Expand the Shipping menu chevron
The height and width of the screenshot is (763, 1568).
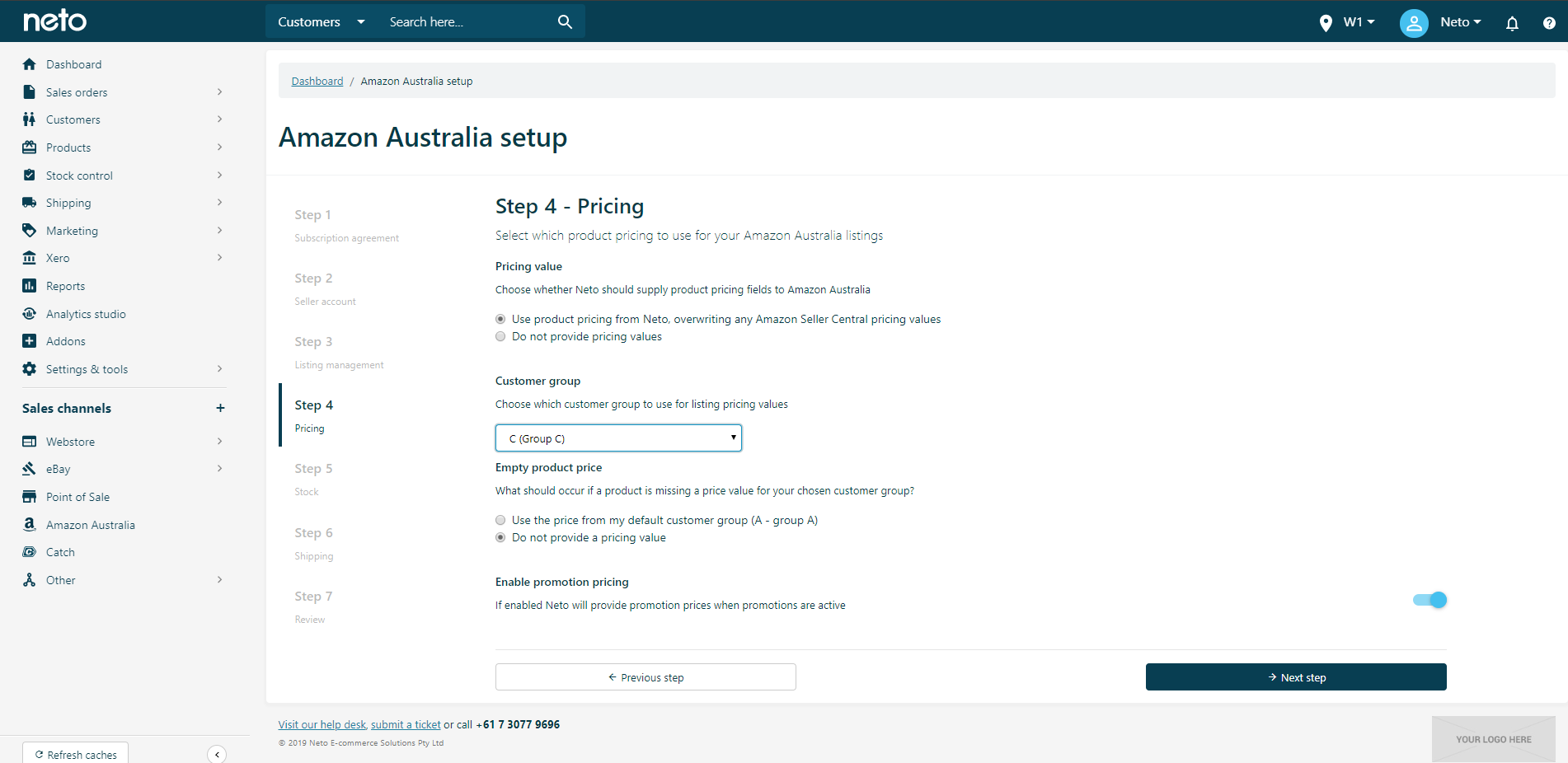tap(219, 203)
